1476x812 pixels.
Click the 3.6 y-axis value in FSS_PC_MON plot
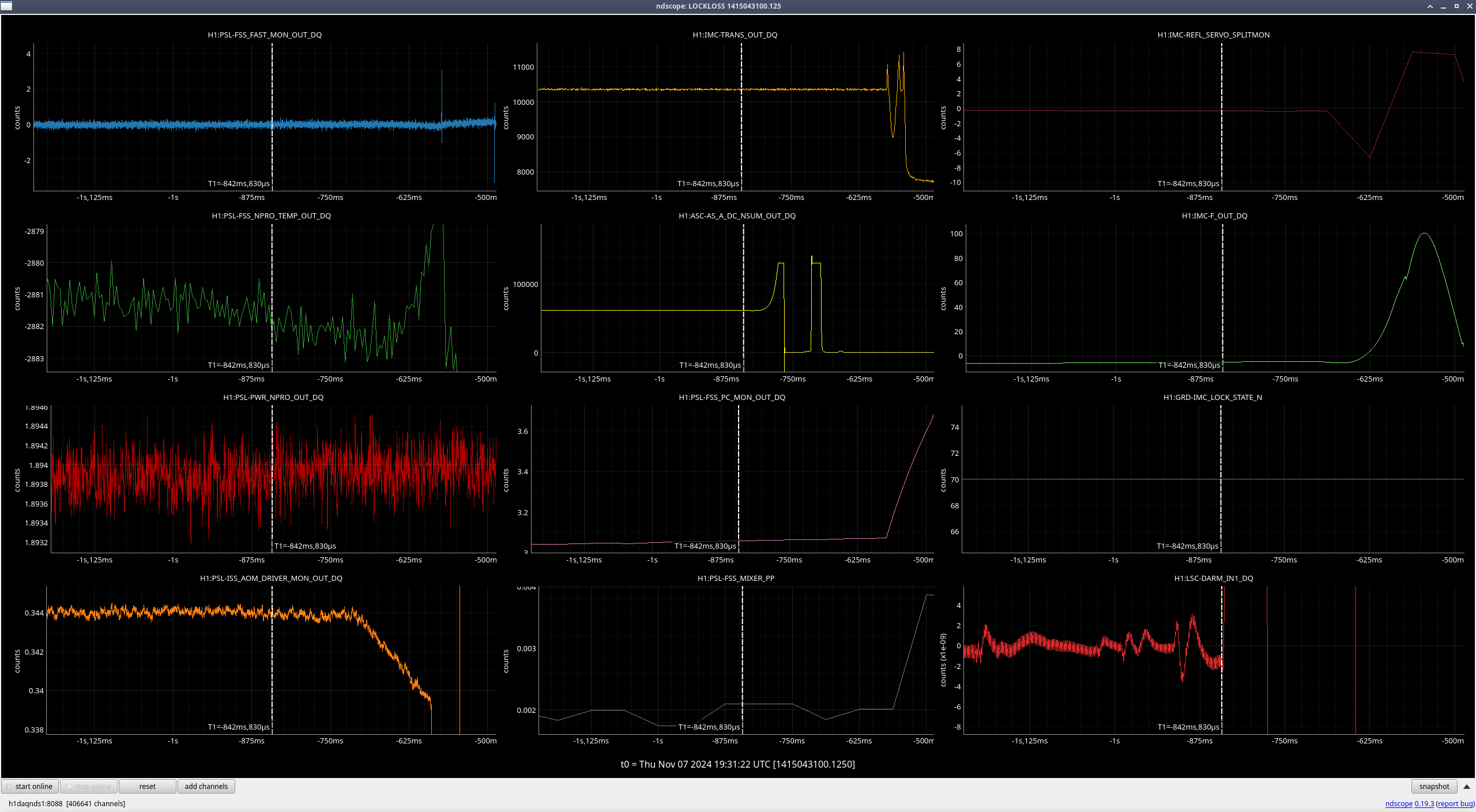[522, 431]
